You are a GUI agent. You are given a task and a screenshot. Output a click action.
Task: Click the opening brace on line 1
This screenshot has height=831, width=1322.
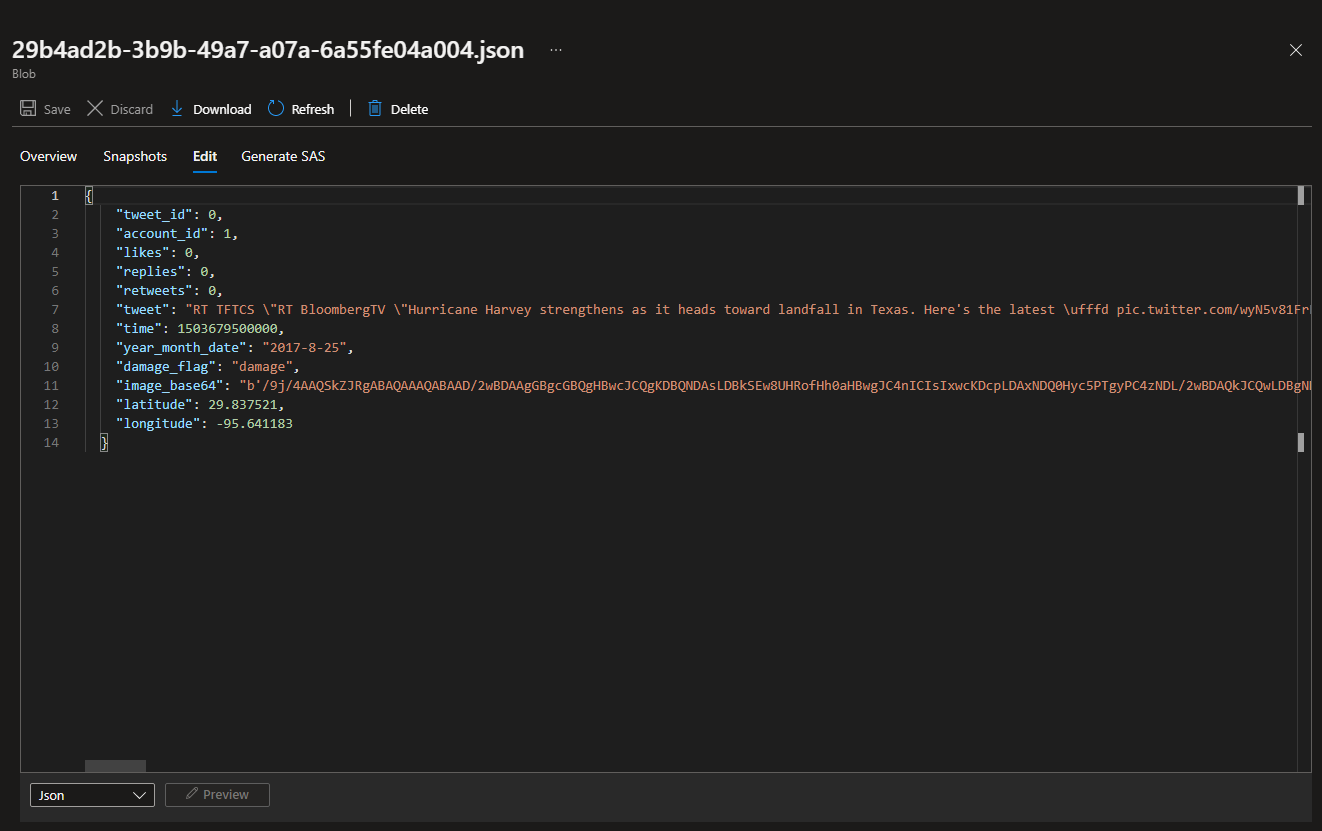(89, 195)
